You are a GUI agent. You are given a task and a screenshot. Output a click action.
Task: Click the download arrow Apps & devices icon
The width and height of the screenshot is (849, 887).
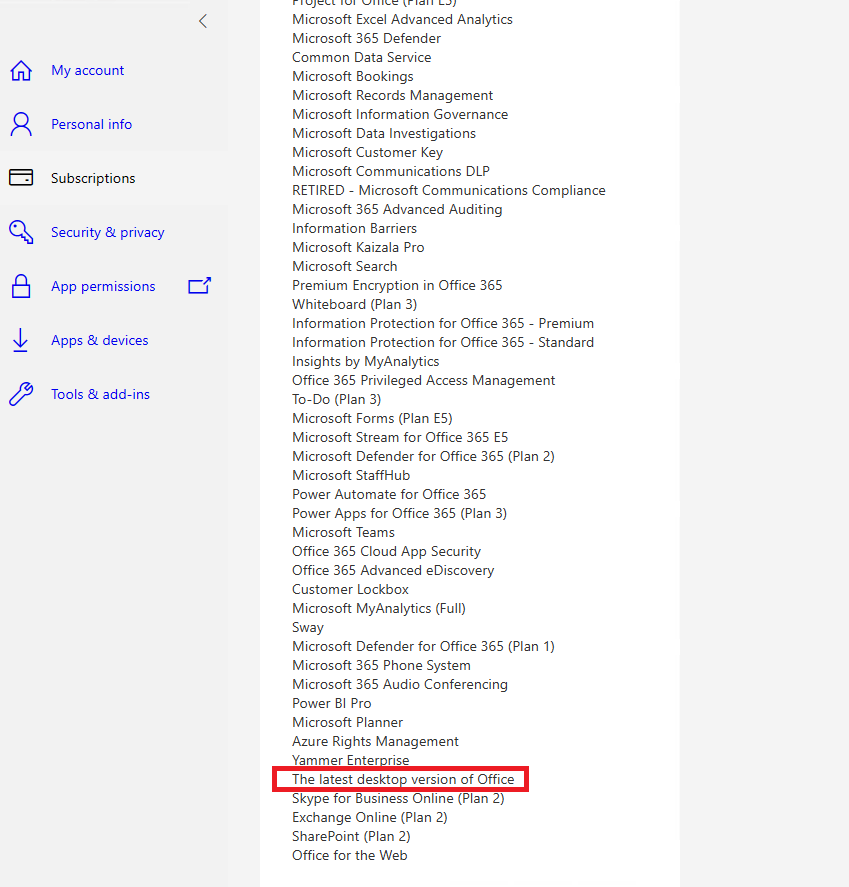pyautogui.click(x=20, y=340)
